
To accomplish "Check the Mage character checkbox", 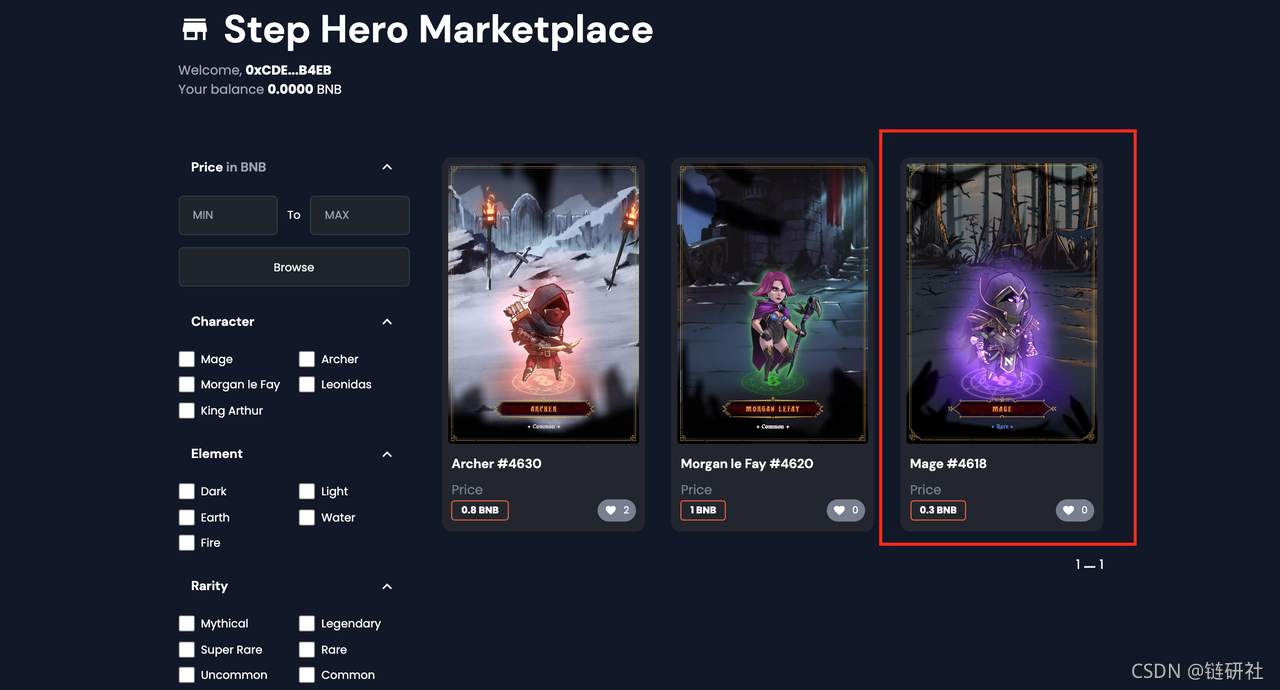I will tap(187, 359).
